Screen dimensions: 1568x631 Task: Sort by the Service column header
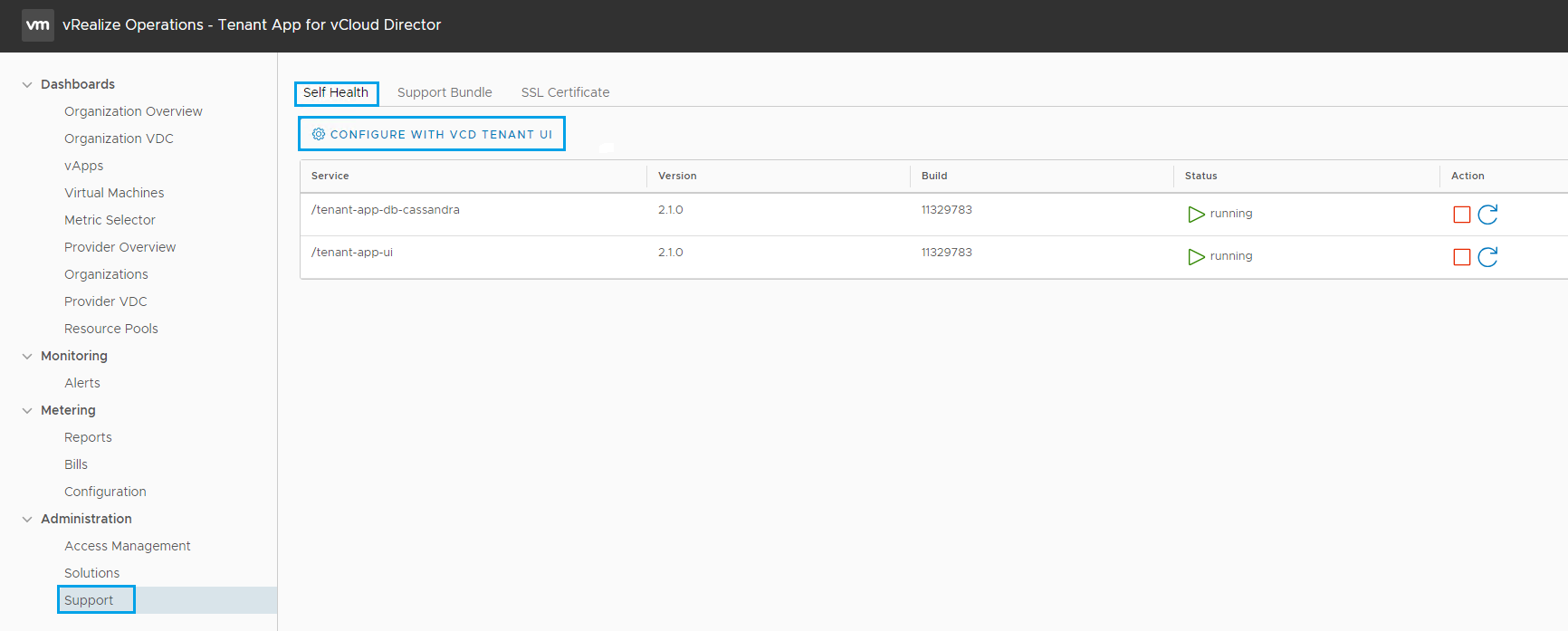coord(330,176)
